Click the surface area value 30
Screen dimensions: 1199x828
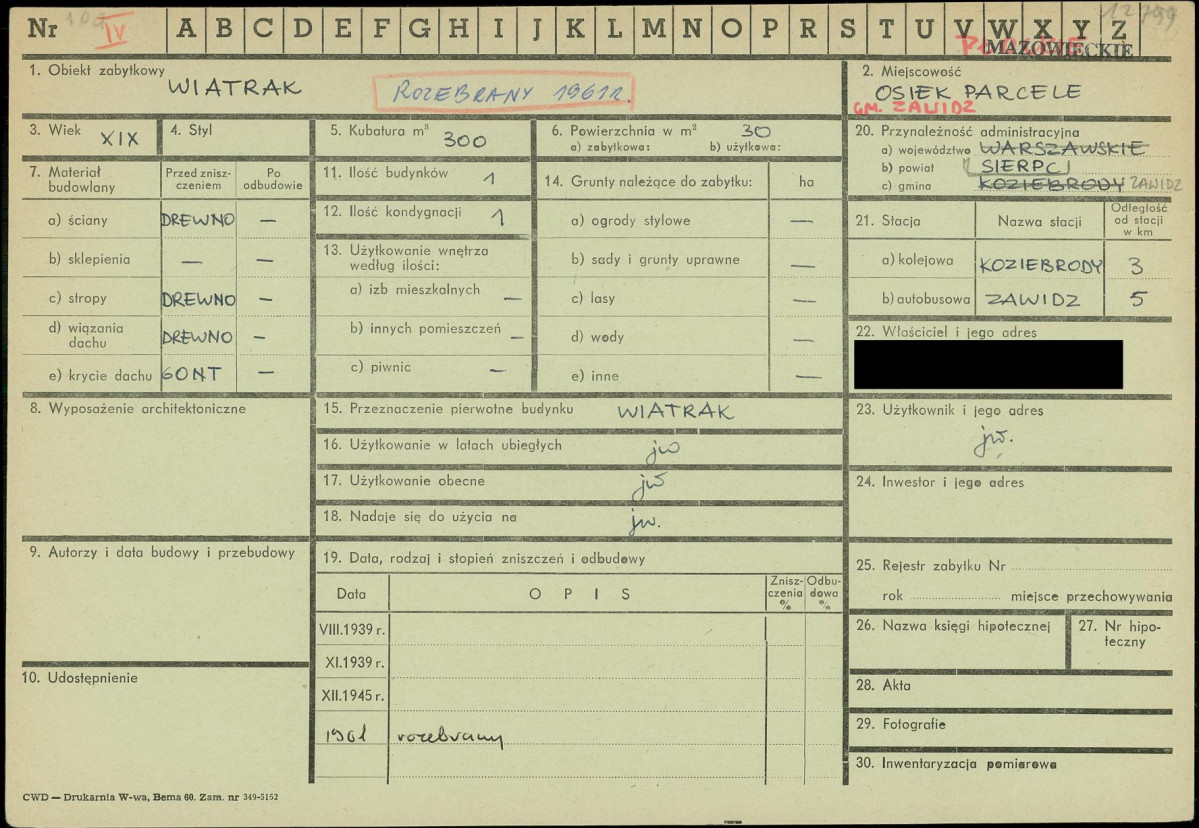[755, 132]
